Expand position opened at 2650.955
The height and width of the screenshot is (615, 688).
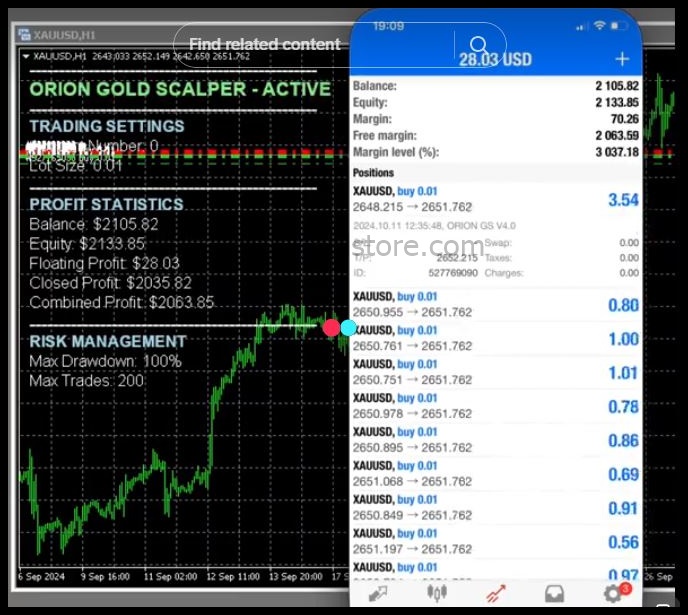click(x=496, y=304)
